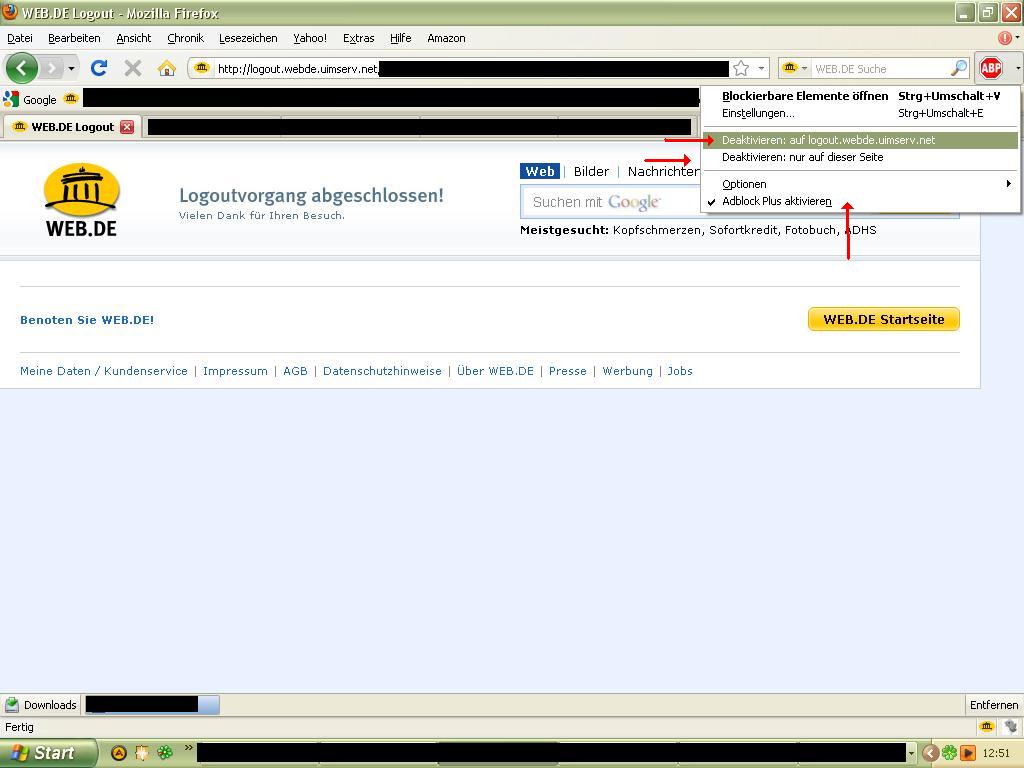The height and width of the screenshot is (768, 1024).
Task: Open the AGB footer link
Action: click(295, 371)
